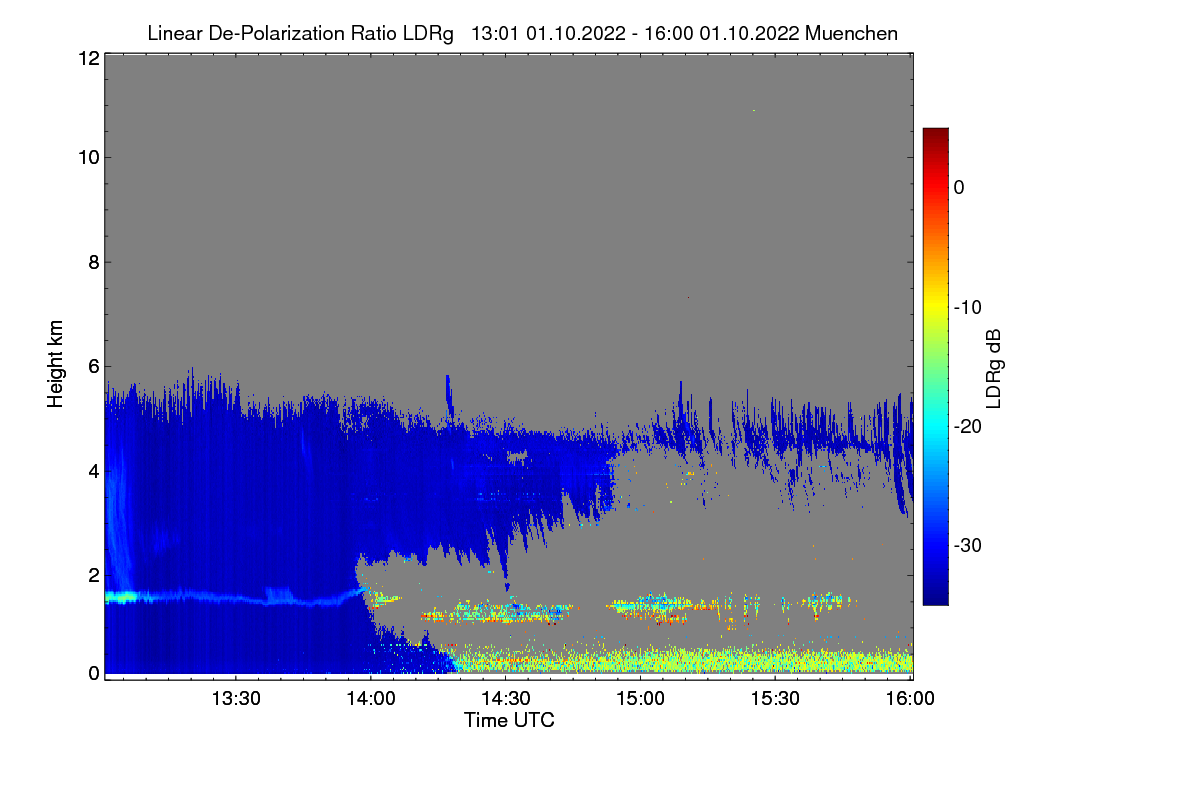Click the cyan layer near 1.5 km at plot start
The image size is (1200, 800).
[x=120, y=597]
